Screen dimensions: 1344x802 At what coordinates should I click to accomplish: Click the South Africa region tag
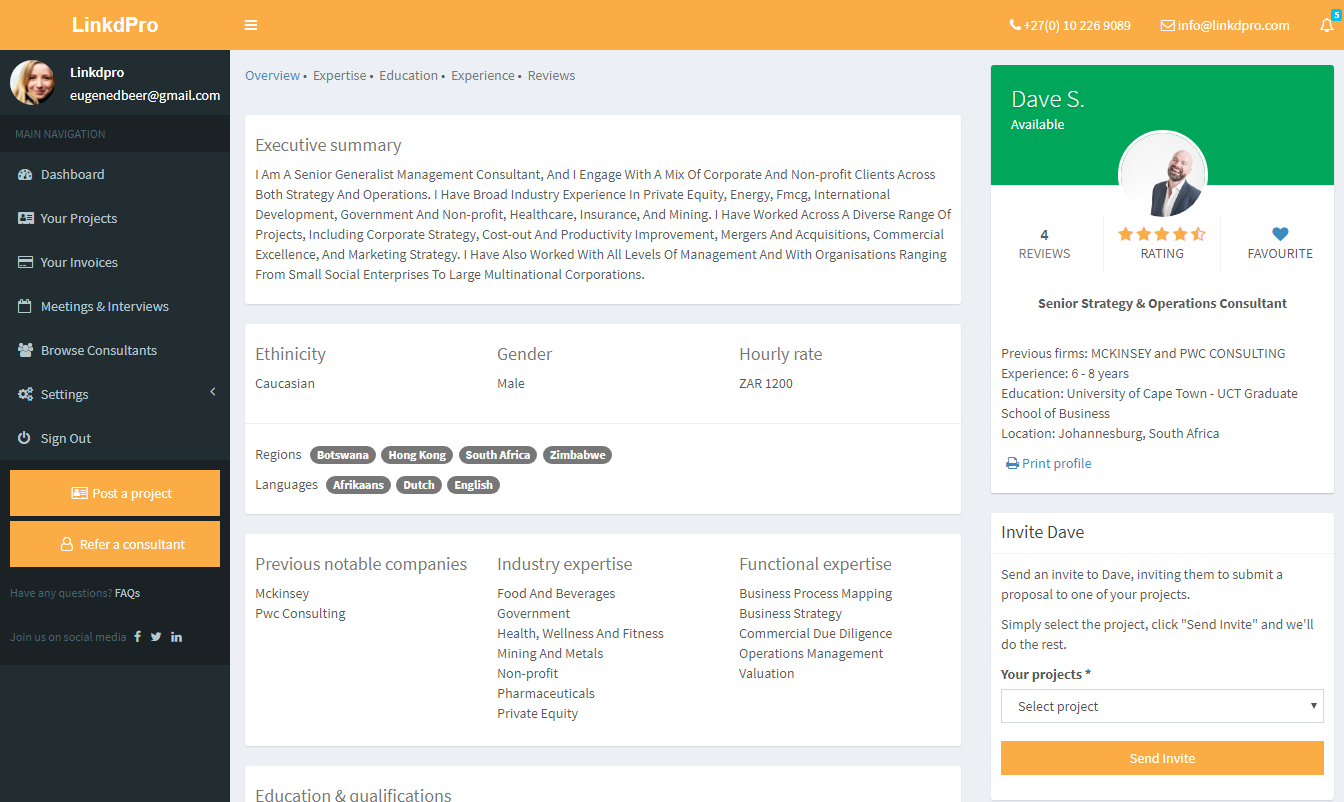pyautogui.click(x=498, y=455)
